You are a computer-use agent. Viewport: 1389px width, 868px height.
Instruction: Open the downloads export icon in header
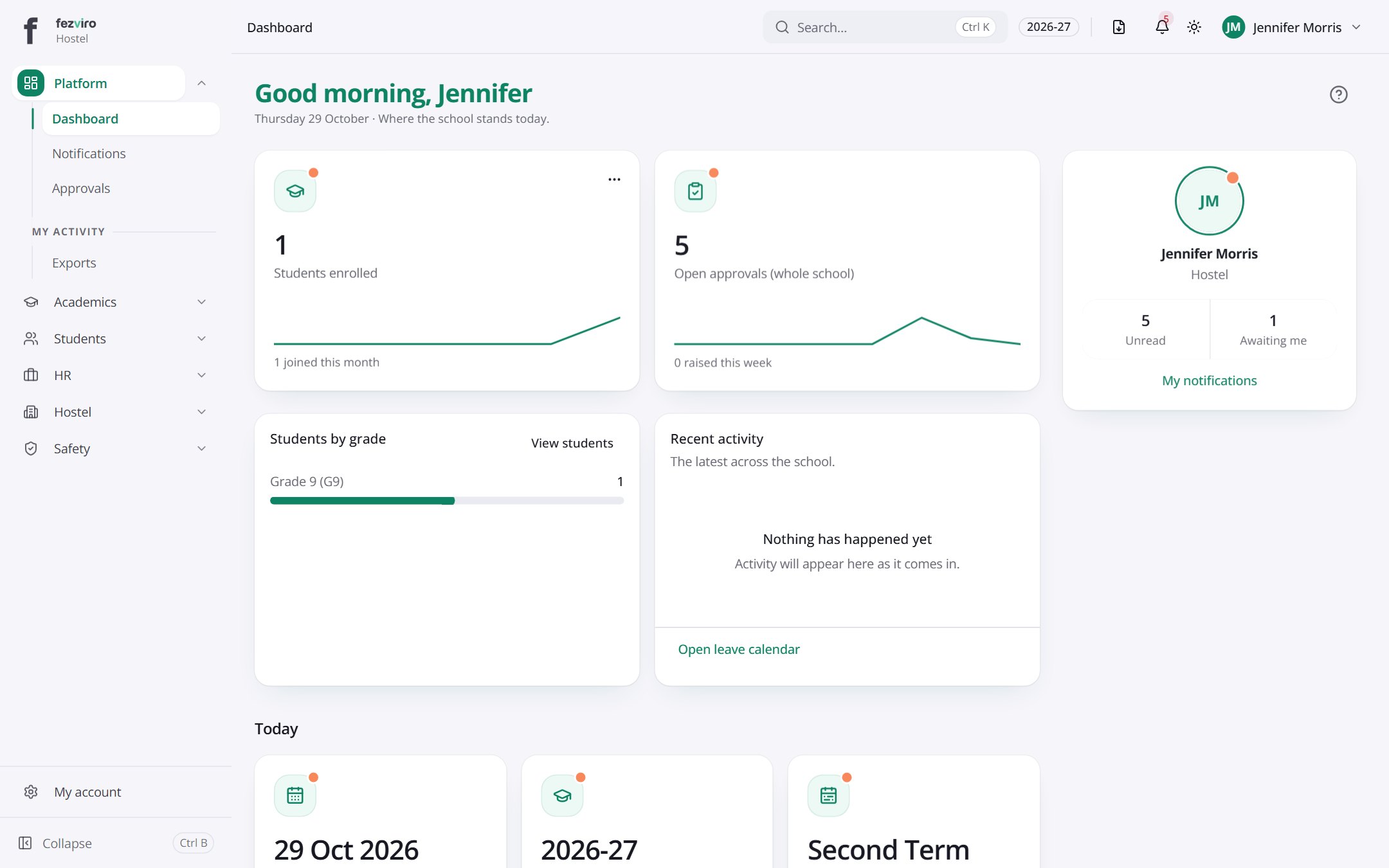pyautogui.click(x=1119, y=27)
